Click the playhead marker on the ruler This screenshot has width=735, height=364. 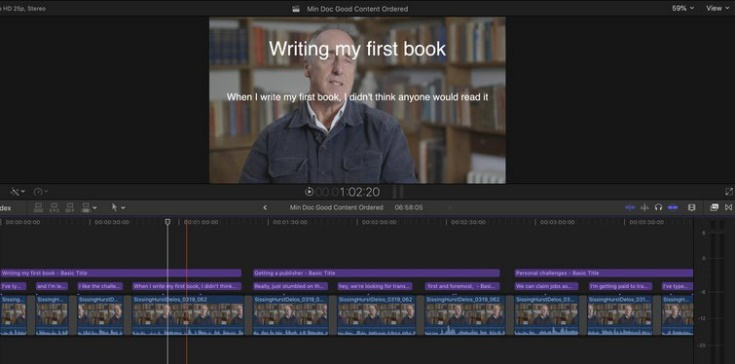point(167,222)
